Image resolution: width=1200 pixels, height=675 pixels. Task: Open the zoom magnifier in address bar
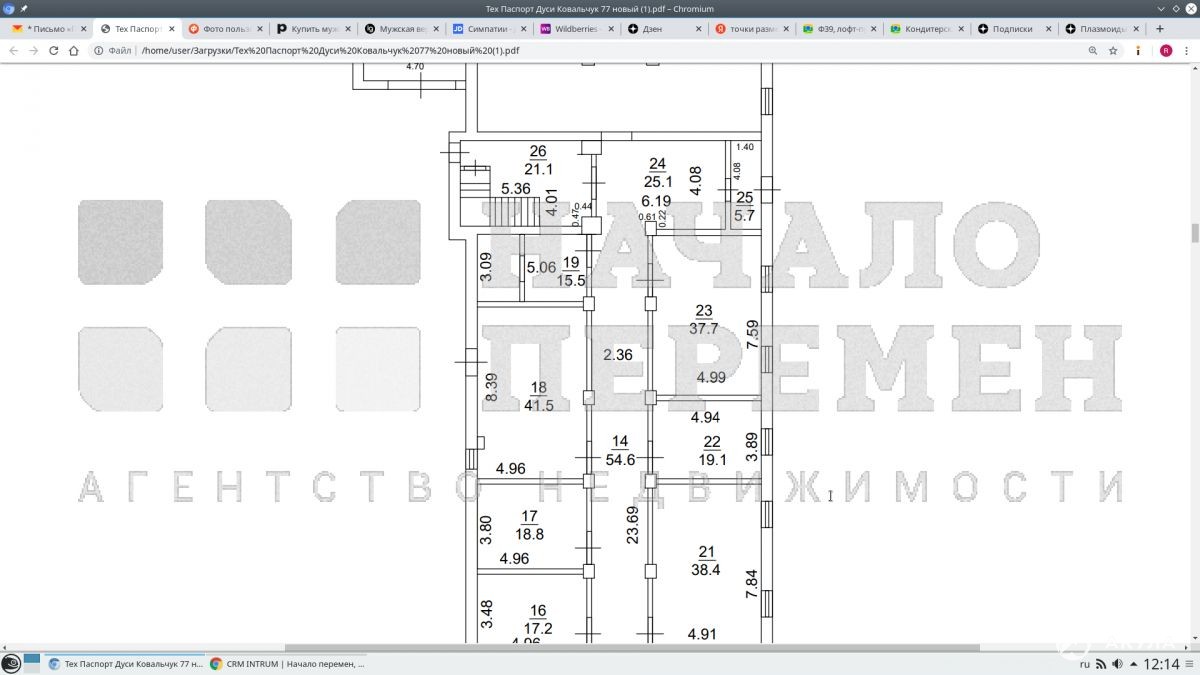point(1093,50)
